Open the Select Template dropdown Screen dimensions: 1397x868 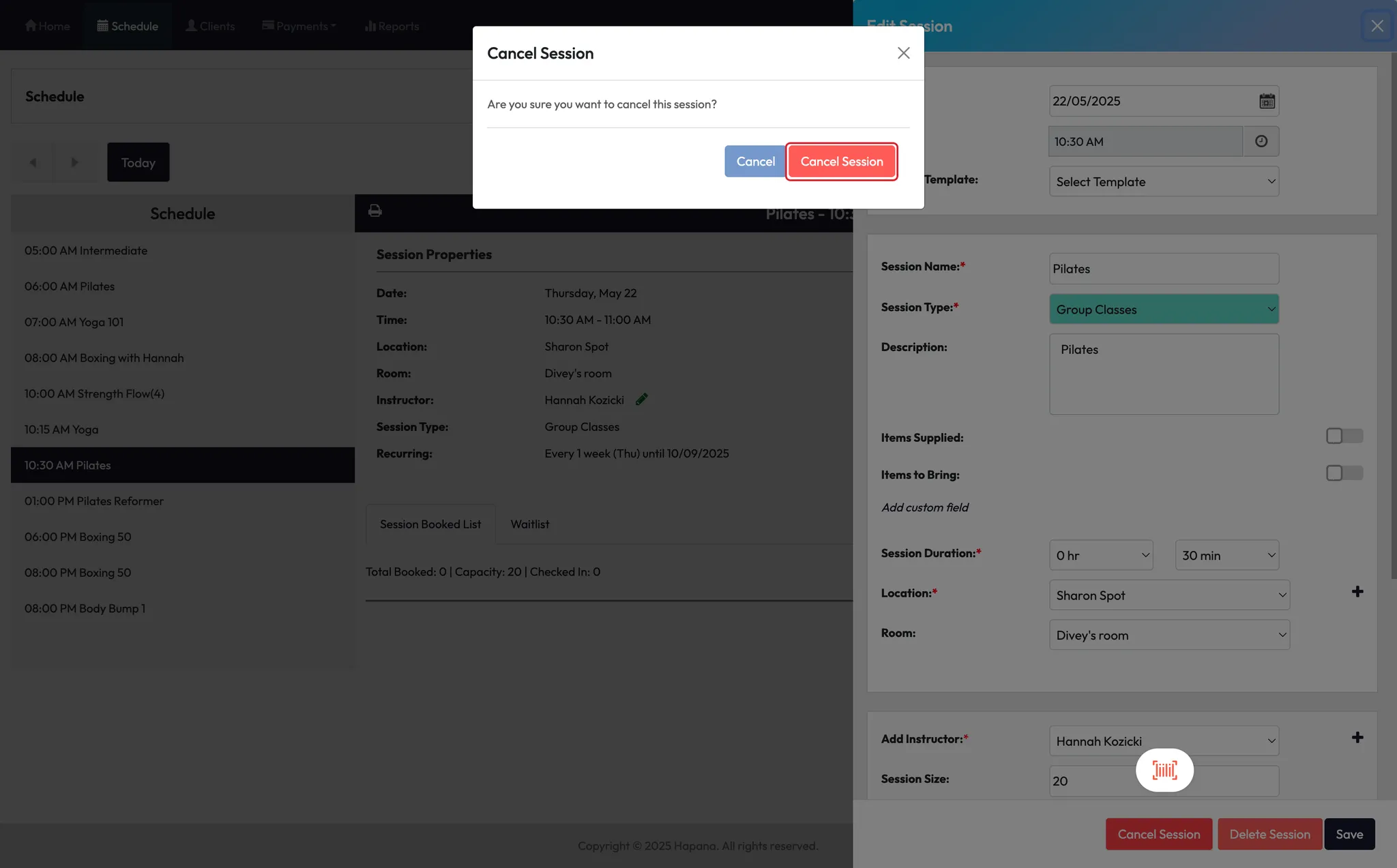coord(1164,182)
